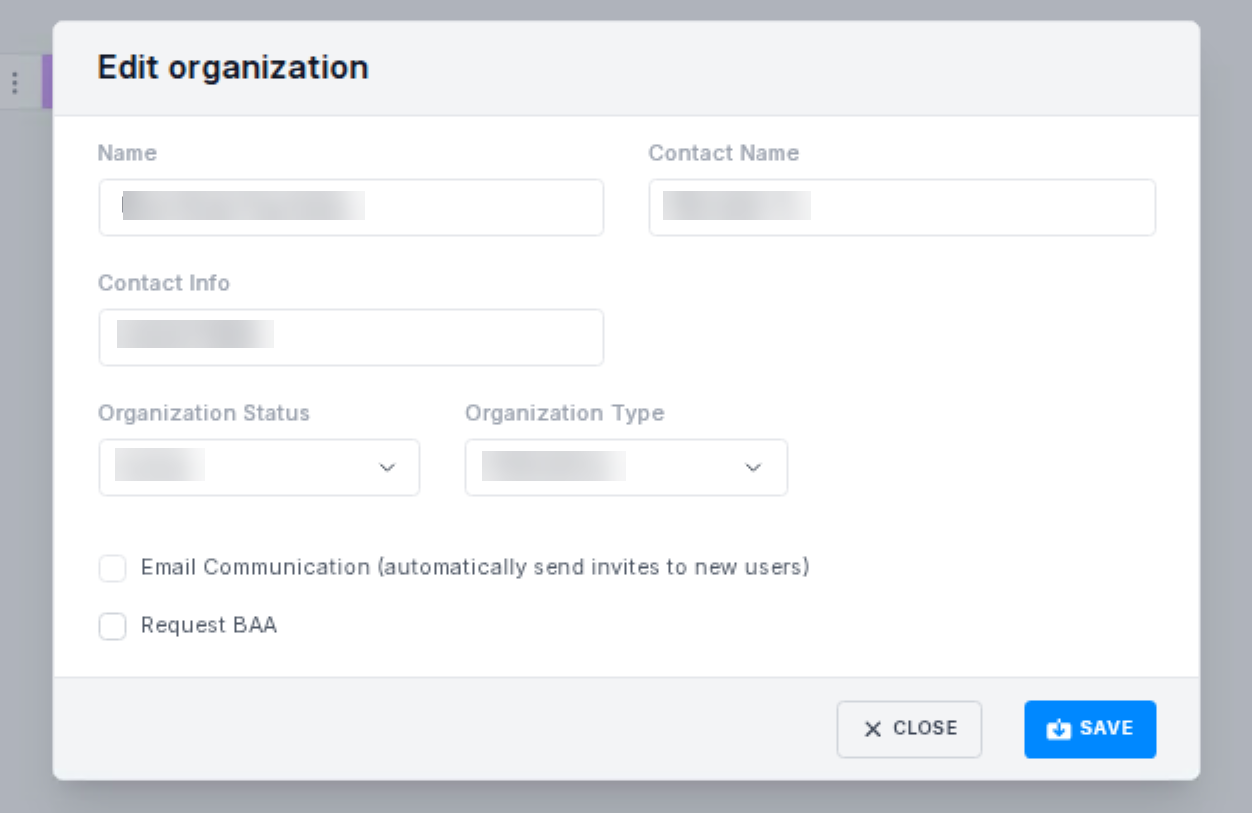
Task: Click the Organization Type chevron arrow
Action: [x=753, y=468]
